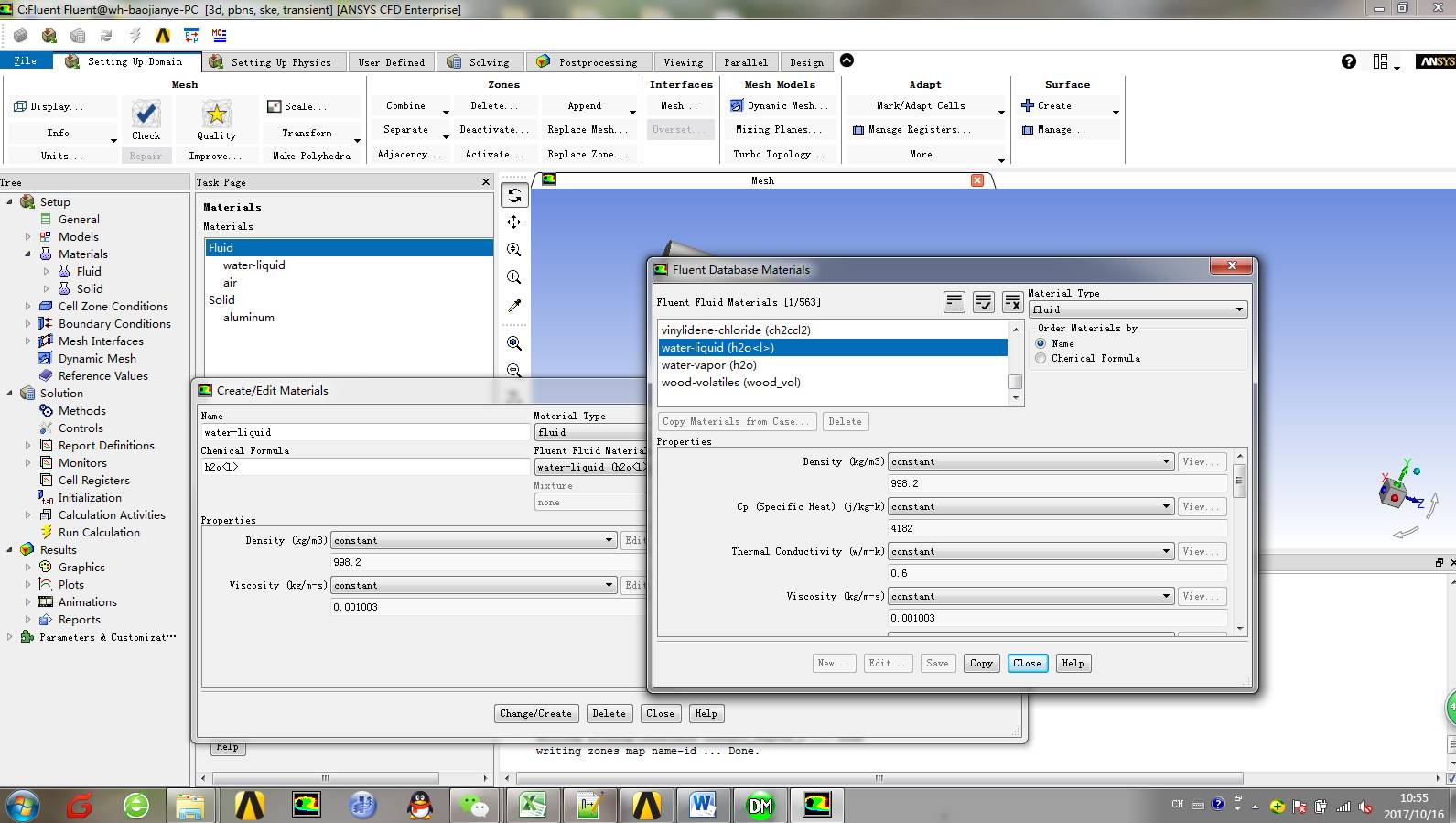Expand the Models tree node
The image size is (1456, 823).
tap(27, 236)
